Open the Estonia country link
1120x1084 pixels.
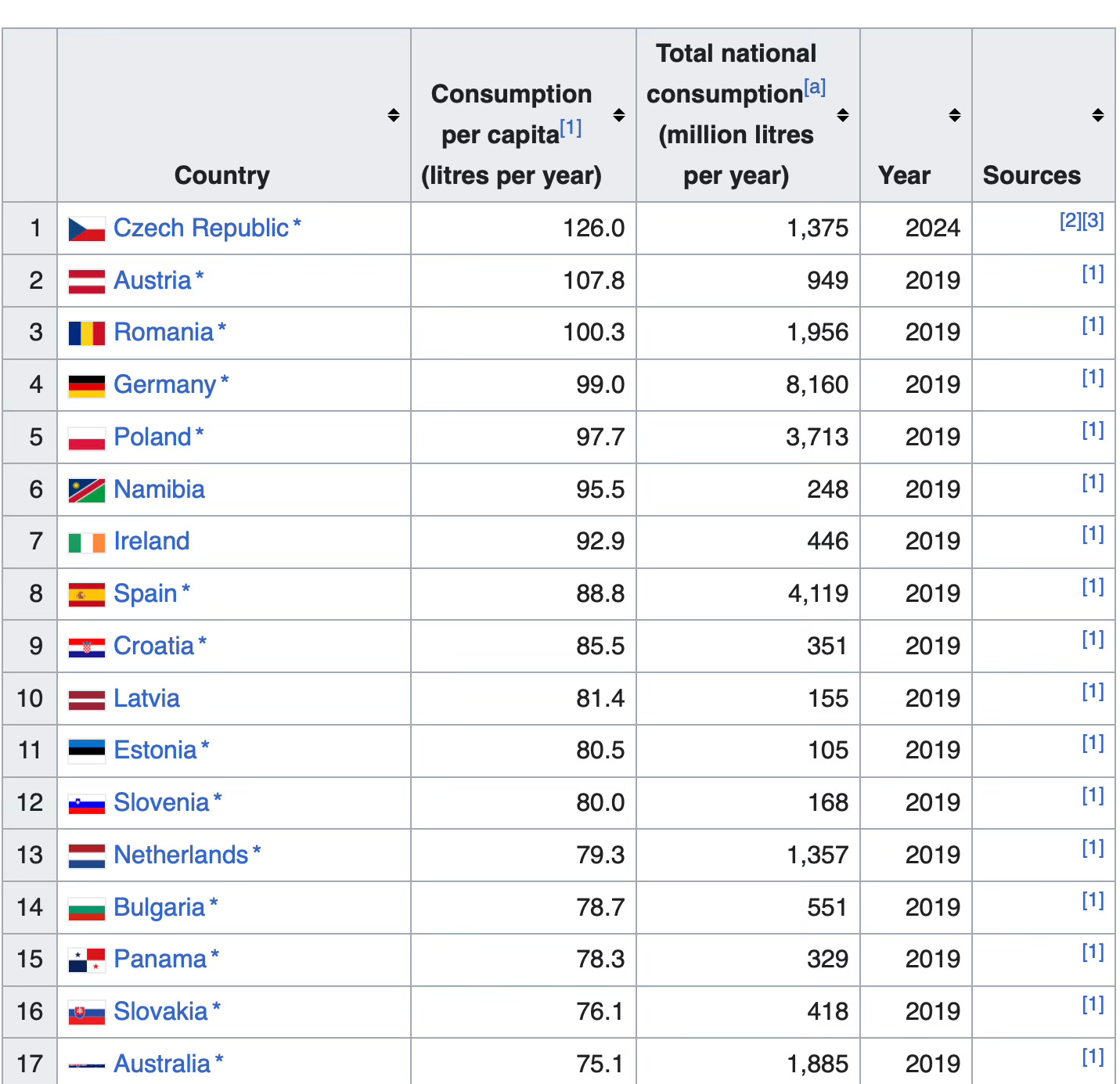(x=155, y=750)
